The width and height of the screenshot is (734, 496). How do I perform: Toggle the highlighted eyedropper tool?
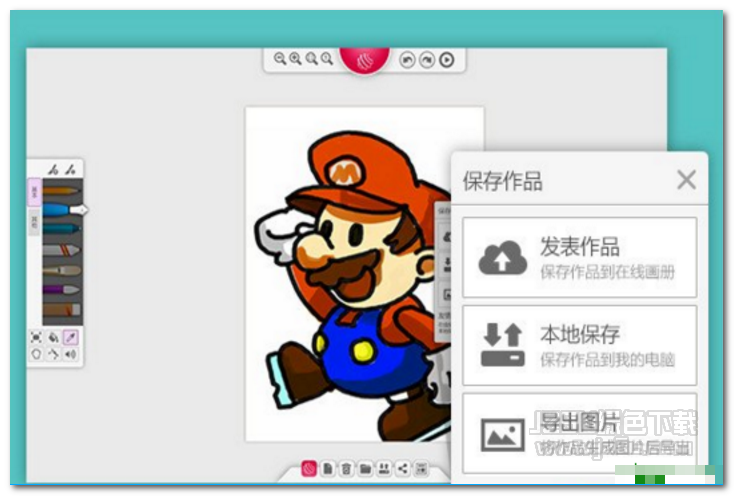point(71,337)
